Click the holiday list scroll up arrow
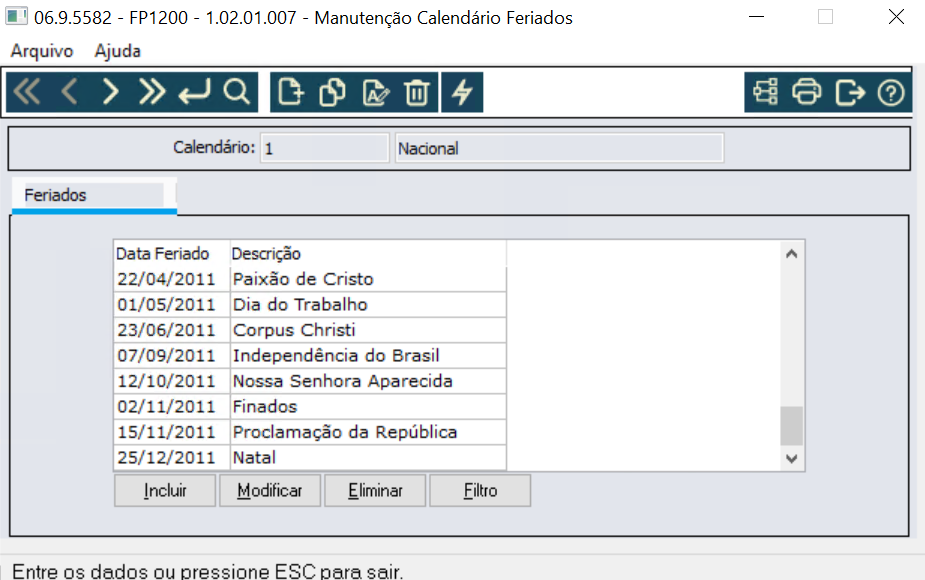The image size is (925, 580). click(792, 254)
